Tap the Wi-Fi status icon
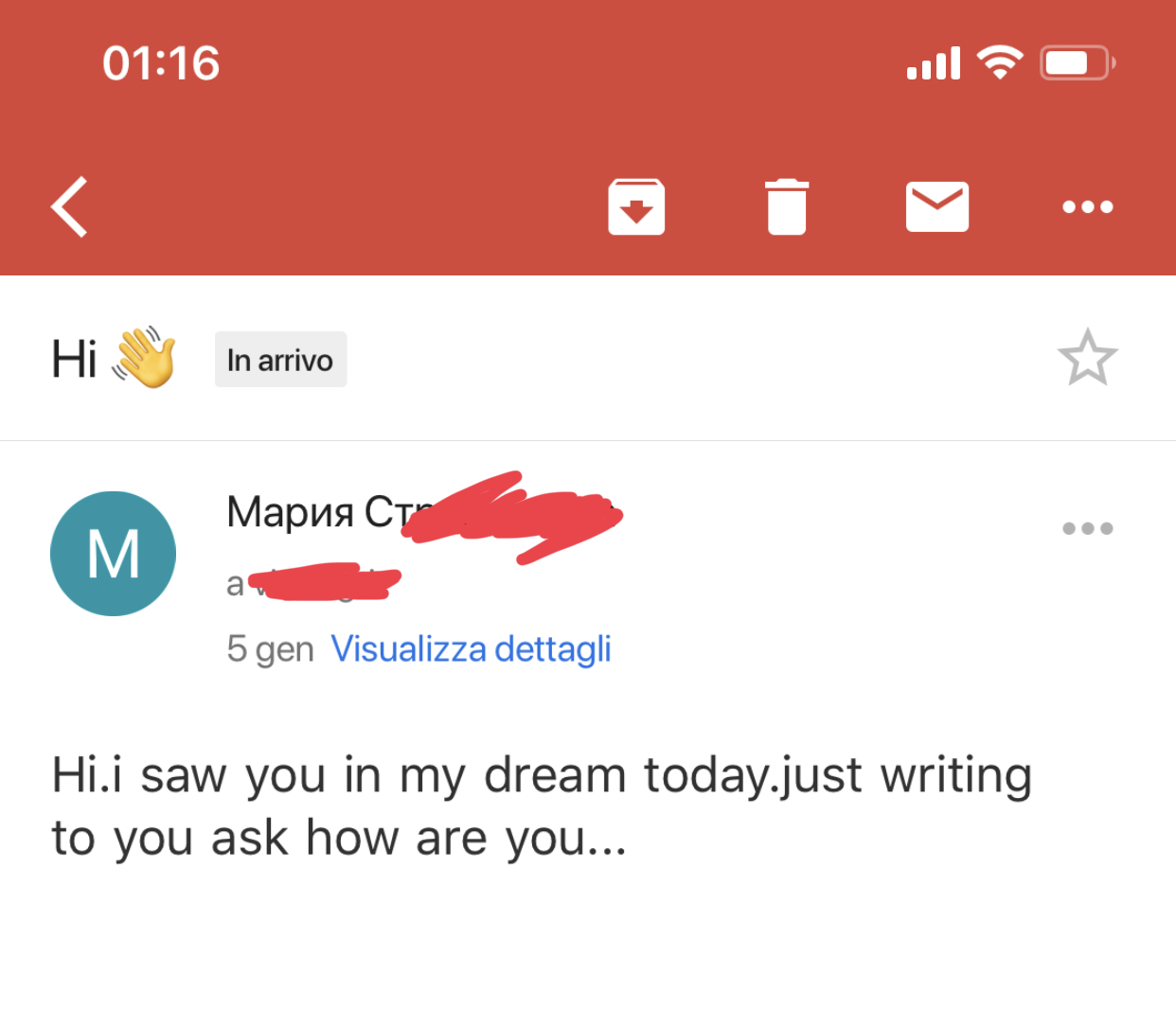Viewport: 1176px width, 1010px height. pos(999,62)
